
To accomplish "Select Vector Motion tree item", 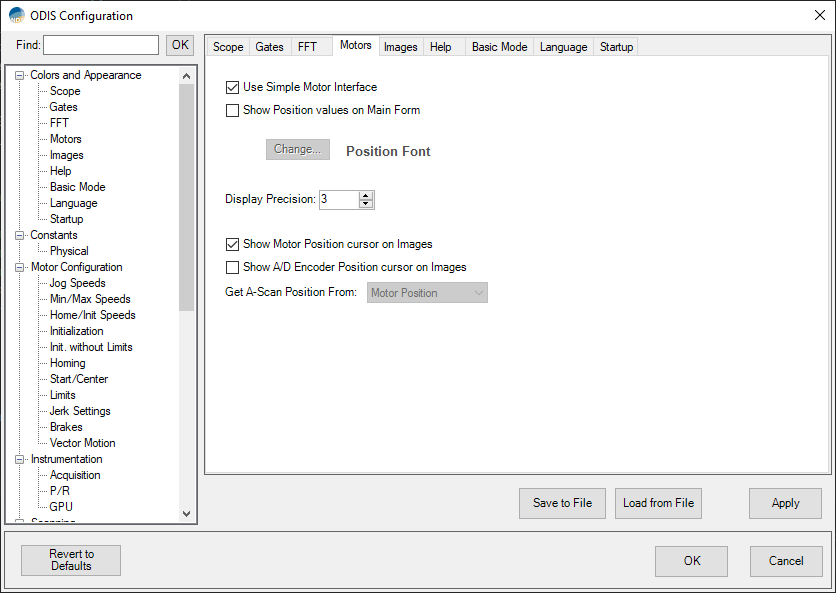I will [82, 443].
